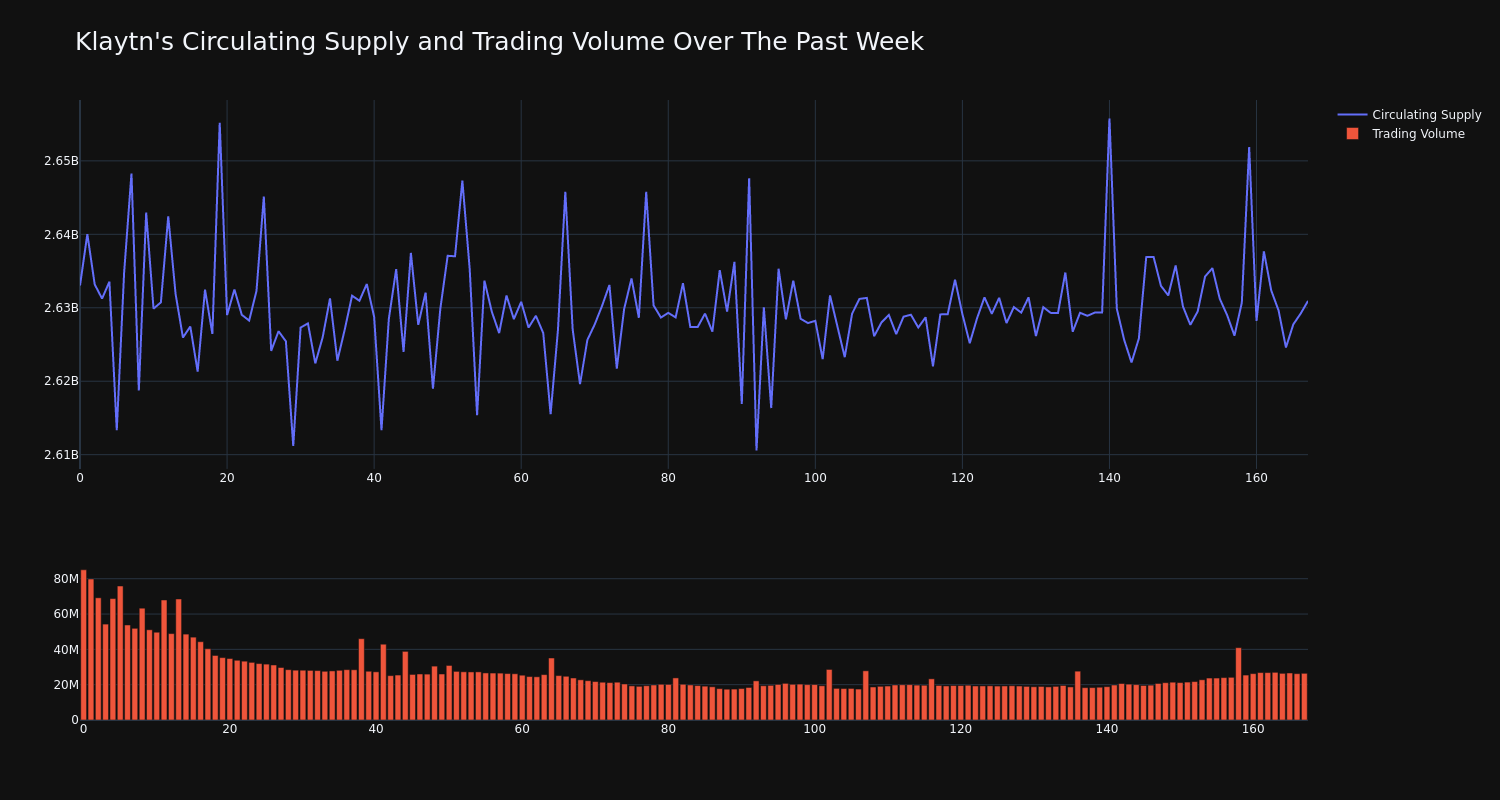Click the blue Circulating Supply legend line
Viewport: 1500px width, 800px height.
coord(1352,115)
